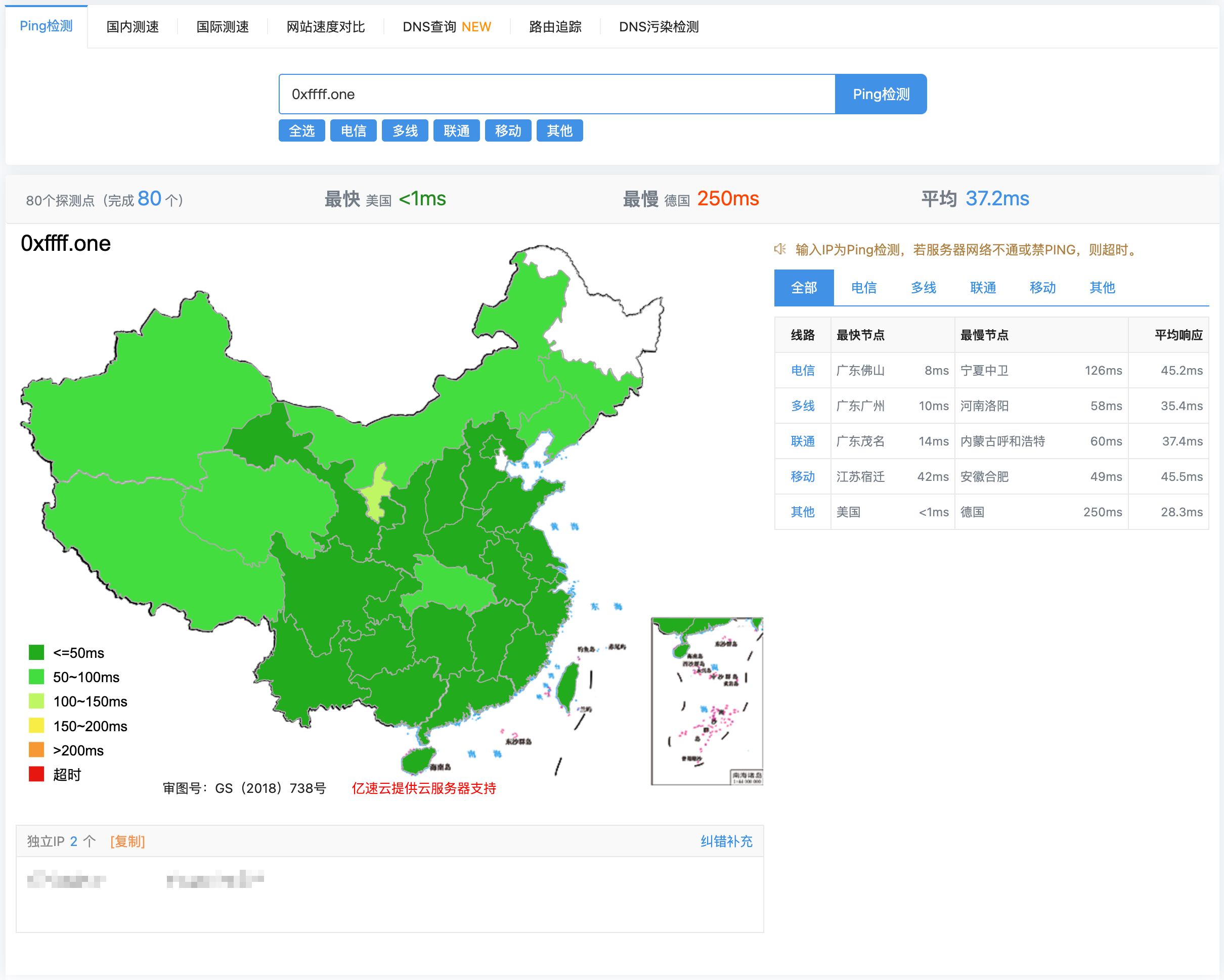Viewport: 1224px width, 980px height.
Task: Select the 电信 tab above results table
Action: point(863,288)
